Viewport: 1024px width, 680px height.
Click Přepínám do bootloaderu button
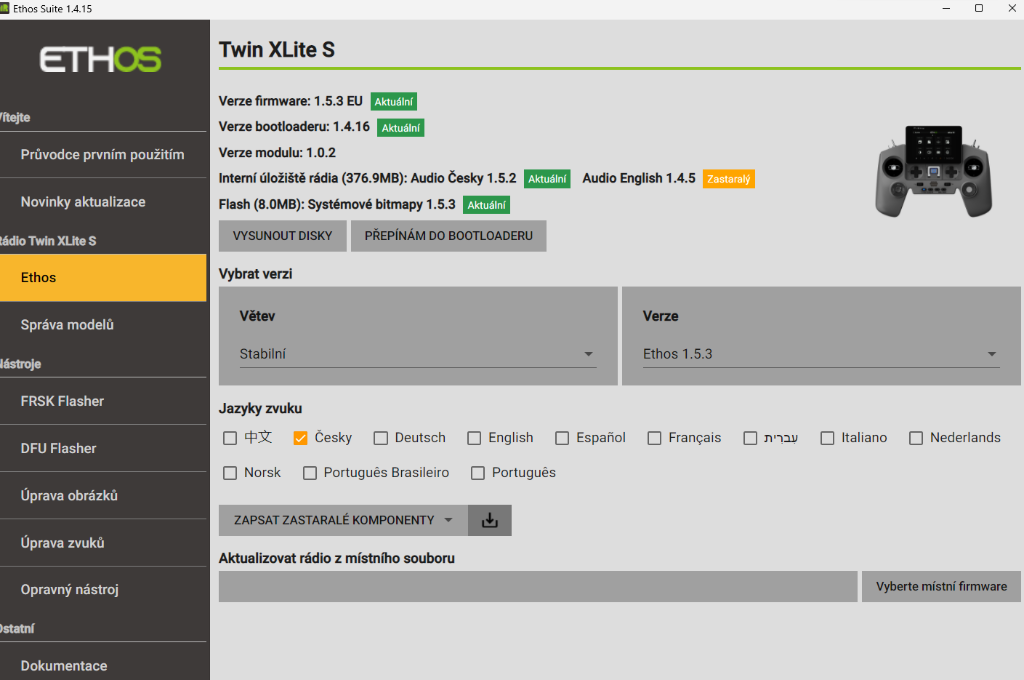[448, 236]
